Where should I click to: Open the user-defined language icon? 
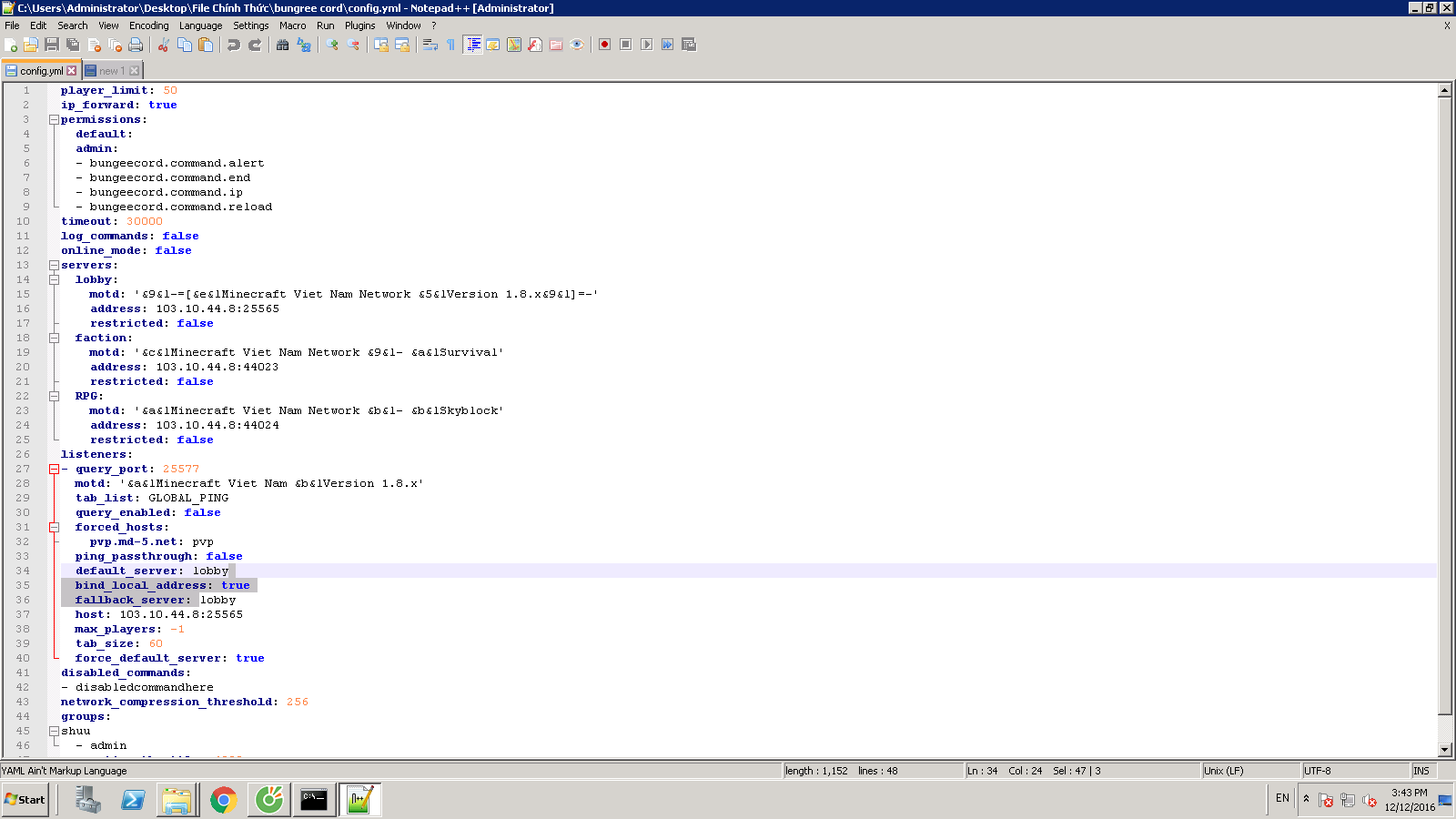tap(493, 45)
